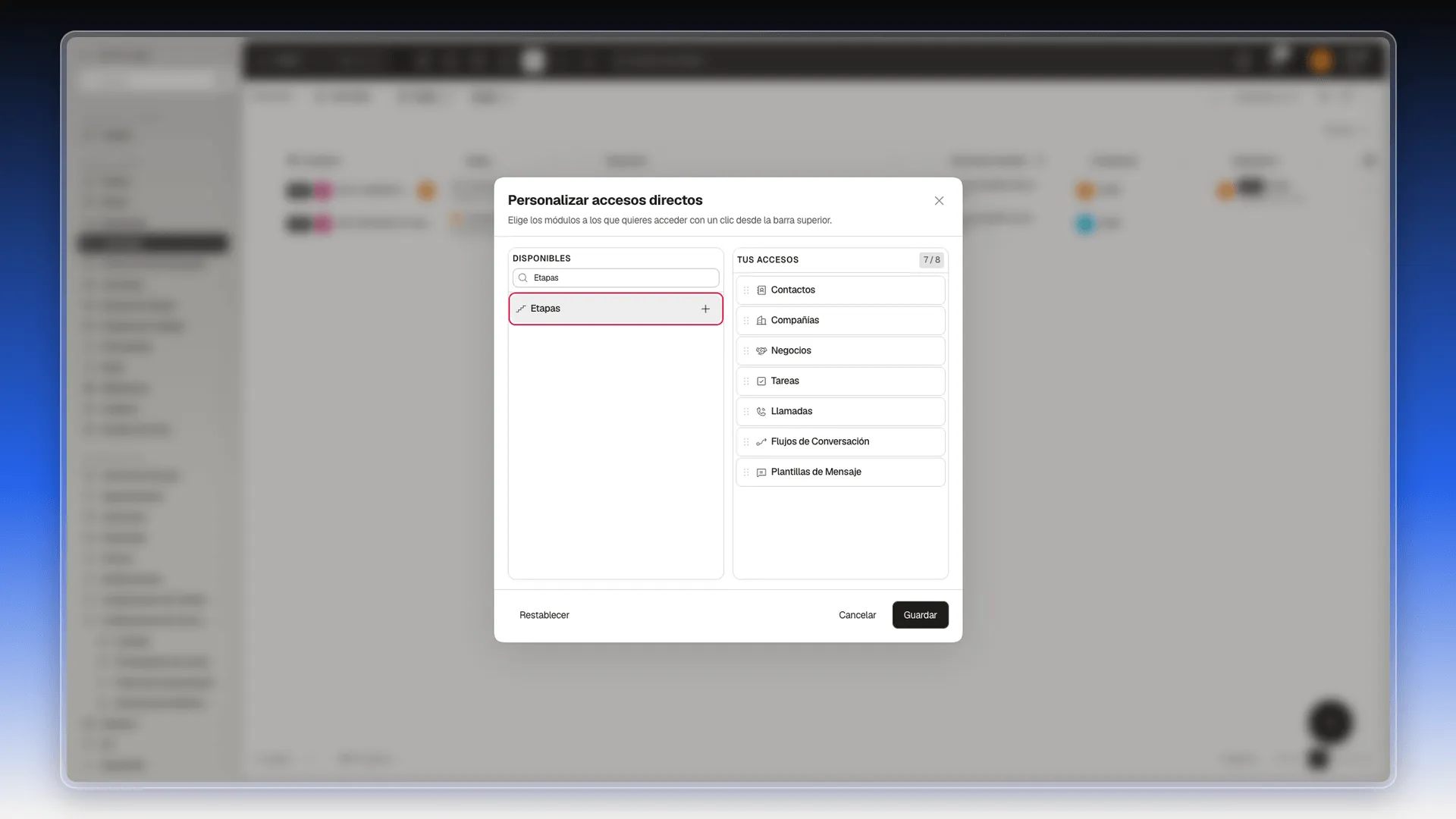The image size is (1456, 819).
Task: Click the Tareas checkbox icon
Action: 761,381
